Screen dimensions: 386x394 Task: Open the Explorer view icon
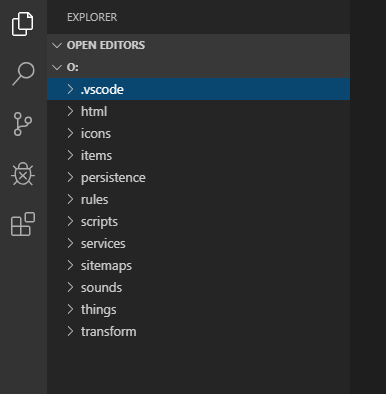pyautogui.click(x=23, y=24)
